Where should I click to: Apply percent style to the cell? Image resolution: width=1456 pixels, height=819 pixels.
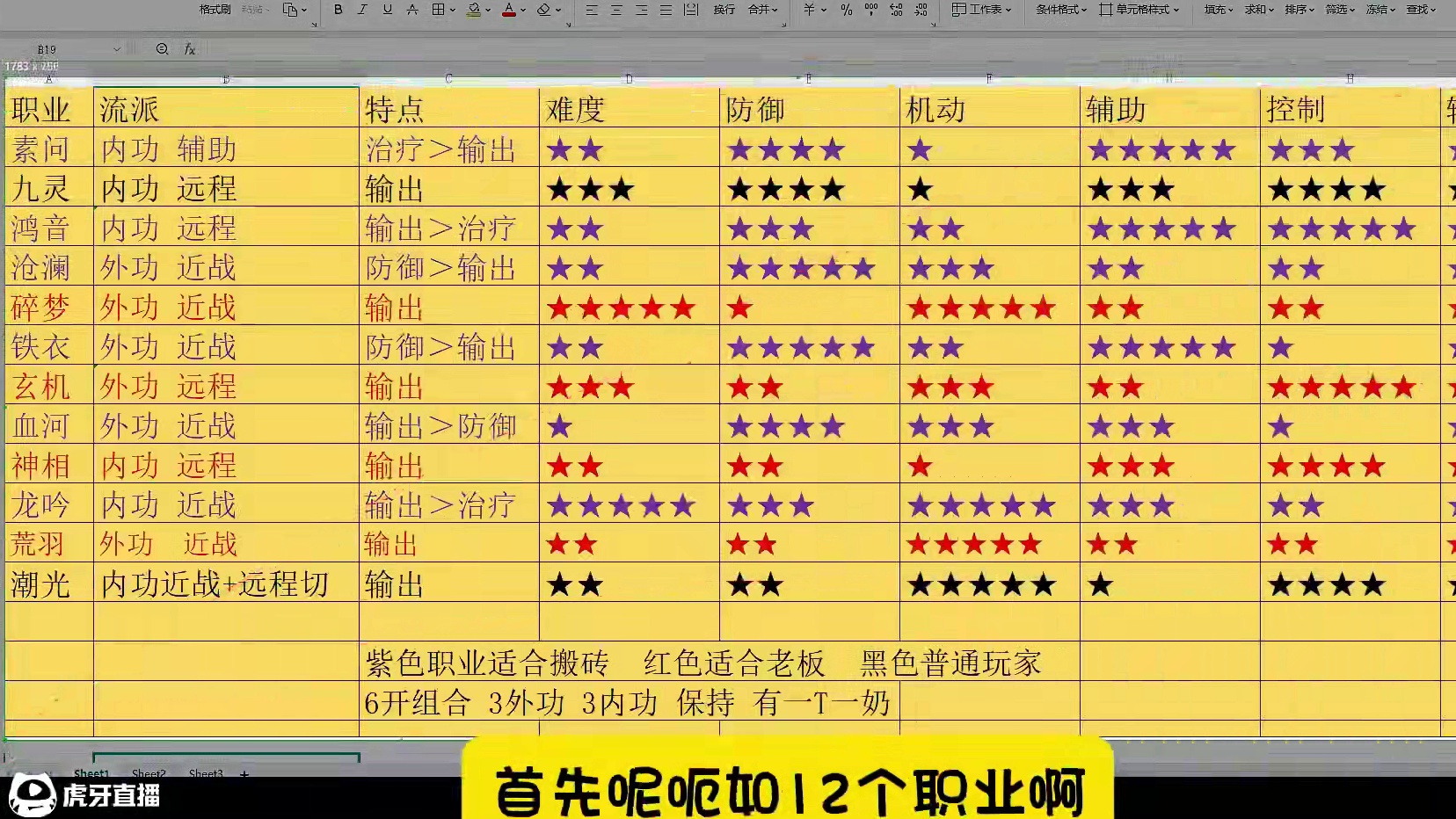click(x=846, y=10)
